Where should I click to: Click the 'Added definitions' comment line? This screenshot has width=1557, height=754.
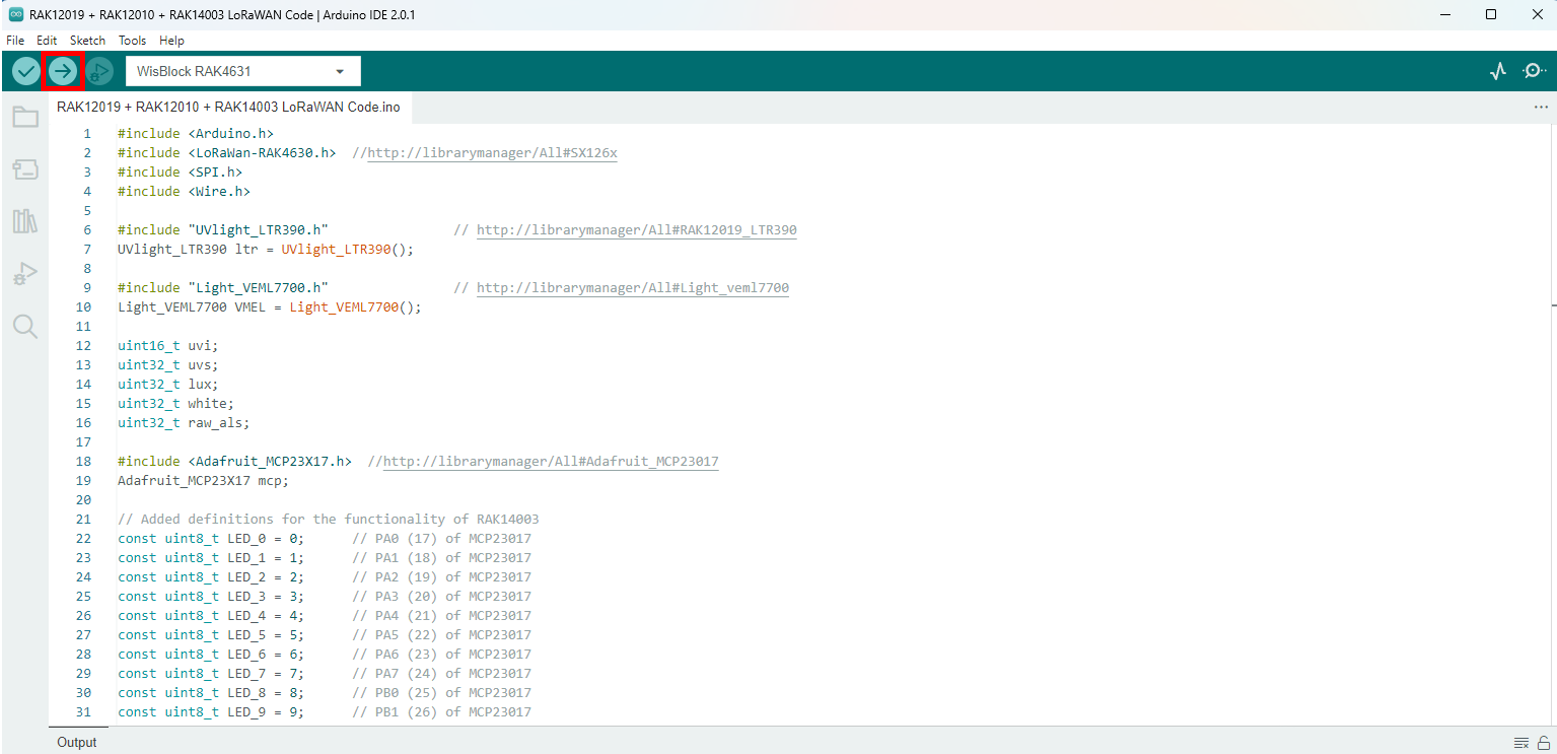coord(328,519)
